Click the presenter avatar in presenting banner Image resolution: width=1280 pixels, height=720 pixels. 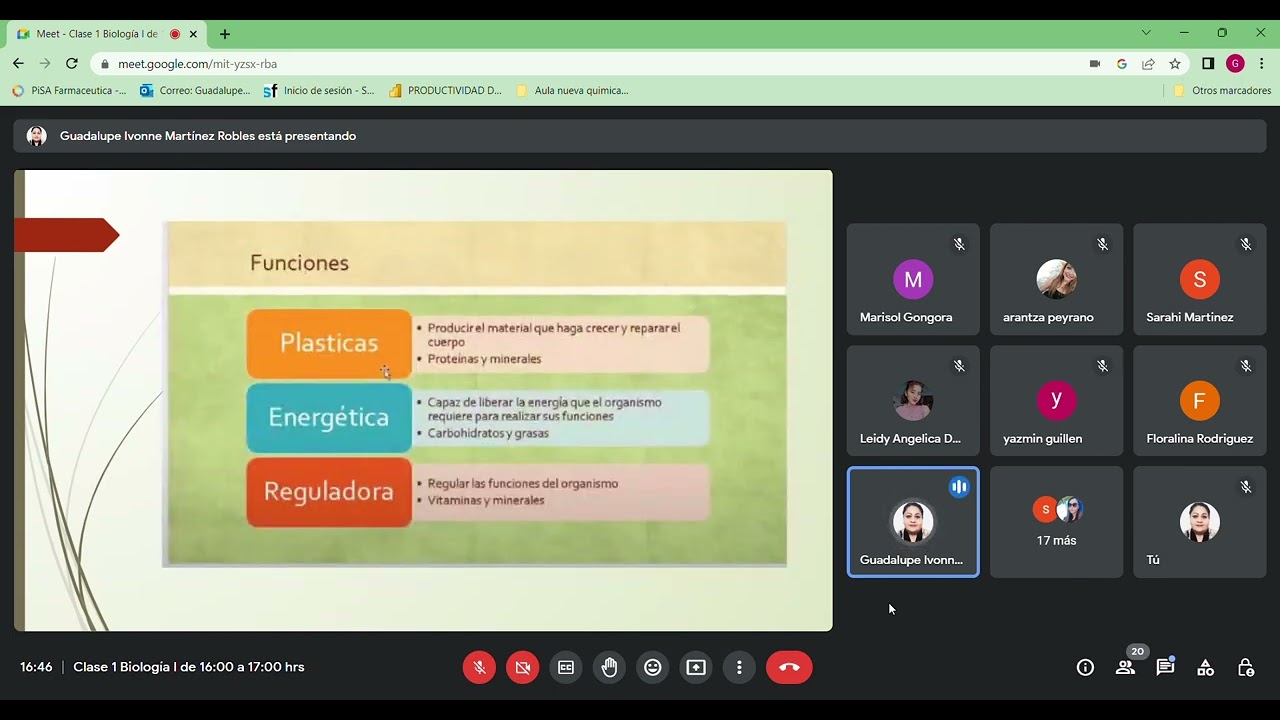(37, 136)
